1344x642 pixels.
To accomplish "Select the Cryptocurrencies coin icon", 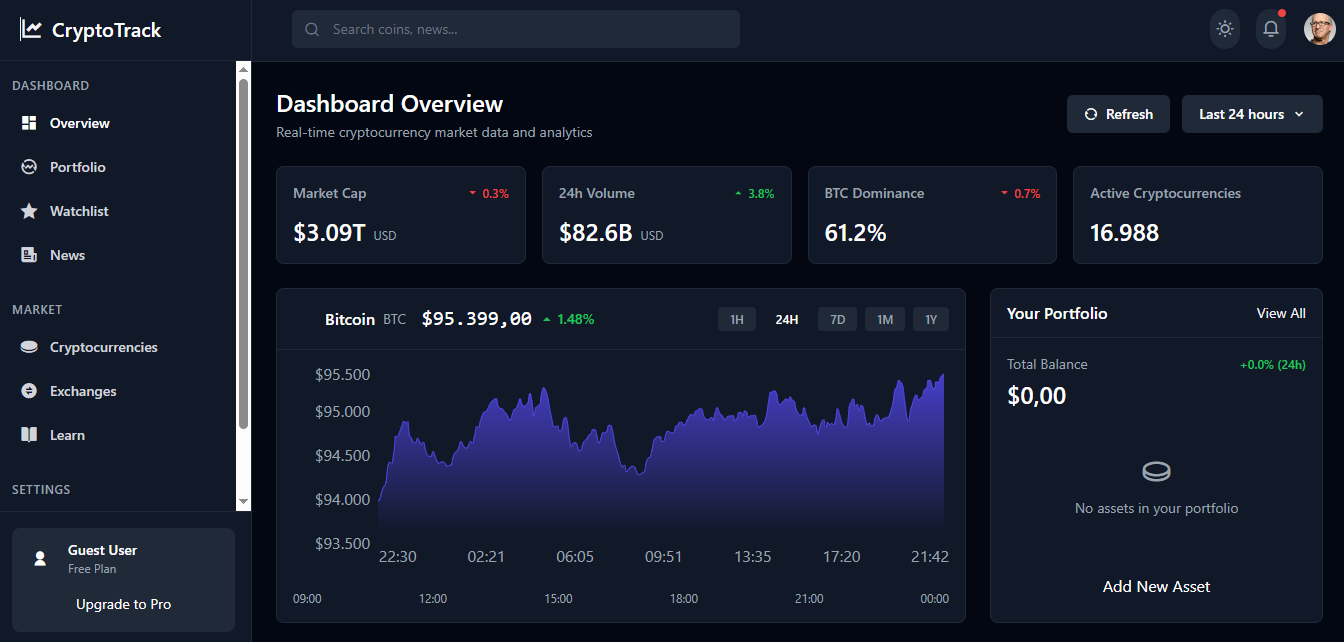I will pos(29,347).
